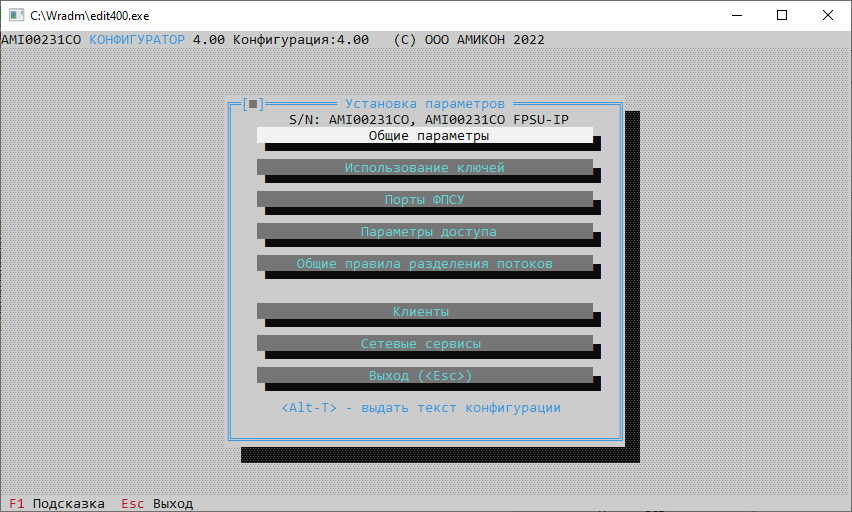Close the Установка параметров dialog via its box
This screenshot has width=852, height=512.
point(253,103)
